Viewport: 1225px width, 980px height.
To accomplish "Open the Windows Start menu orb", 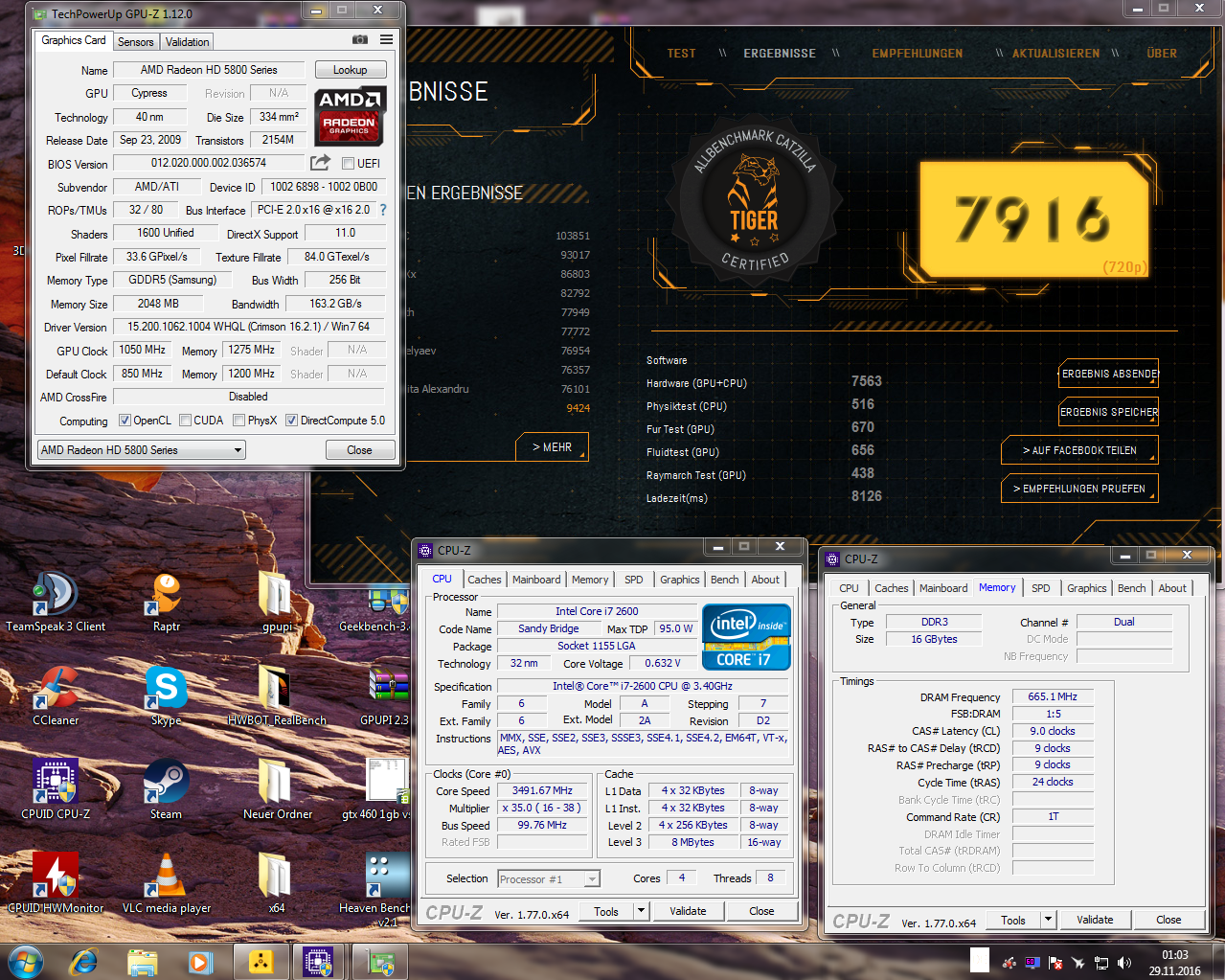I will pos(26,961).
